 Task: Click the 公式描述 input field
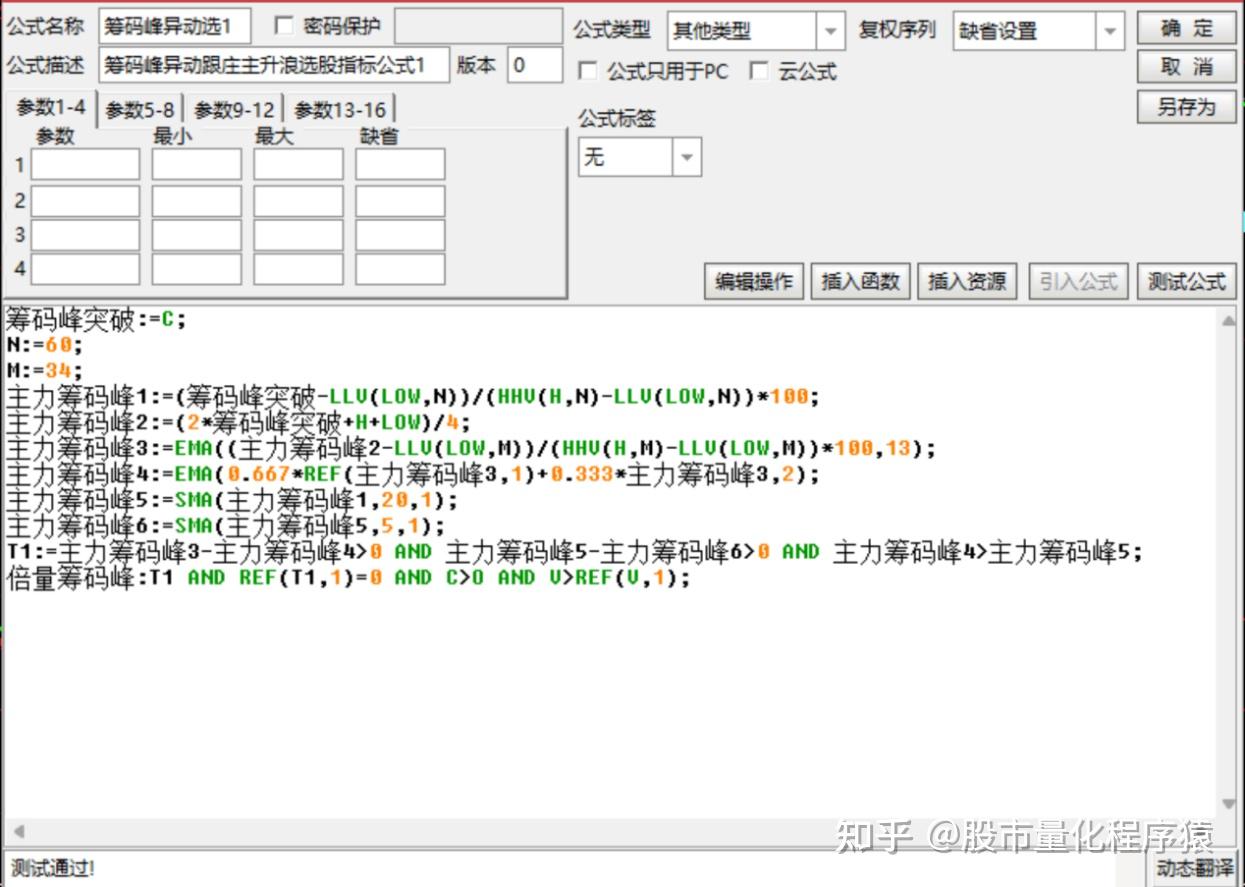[x=274, y=66]
